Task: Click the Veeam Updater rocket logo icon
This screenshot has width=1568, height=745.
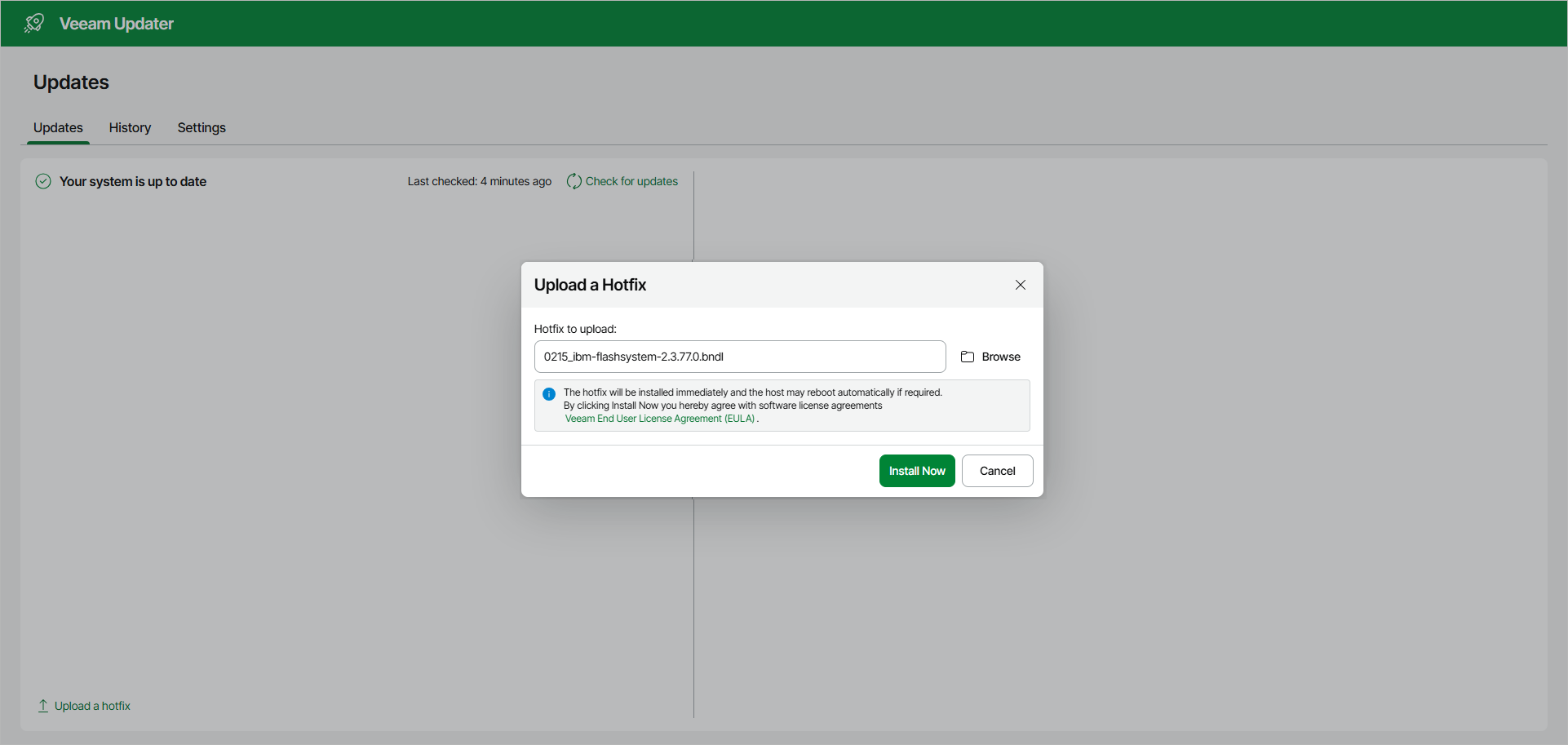Action: coord(34,23)
